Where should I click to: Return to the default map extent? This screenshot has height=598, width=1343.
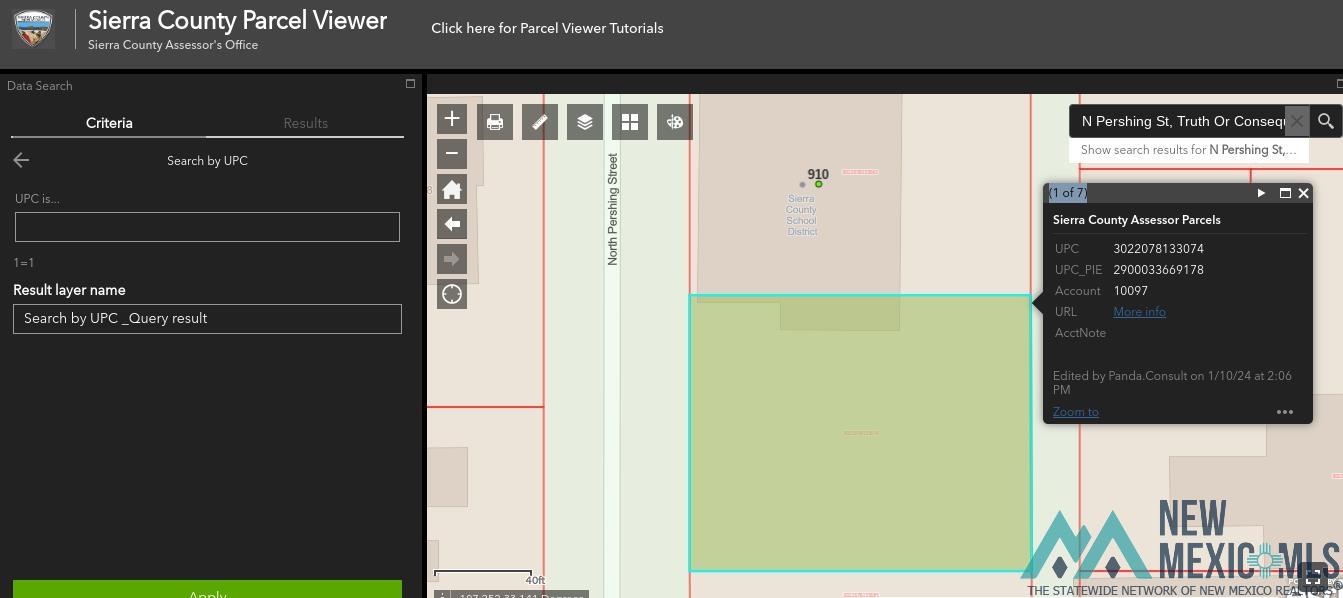[x=452, y=189]
